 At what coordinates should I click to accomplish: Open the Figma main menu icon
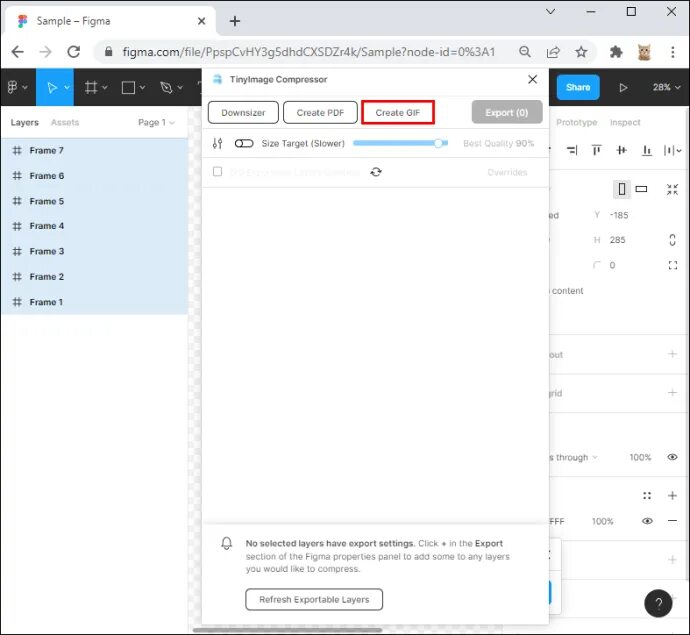(12, 87)
